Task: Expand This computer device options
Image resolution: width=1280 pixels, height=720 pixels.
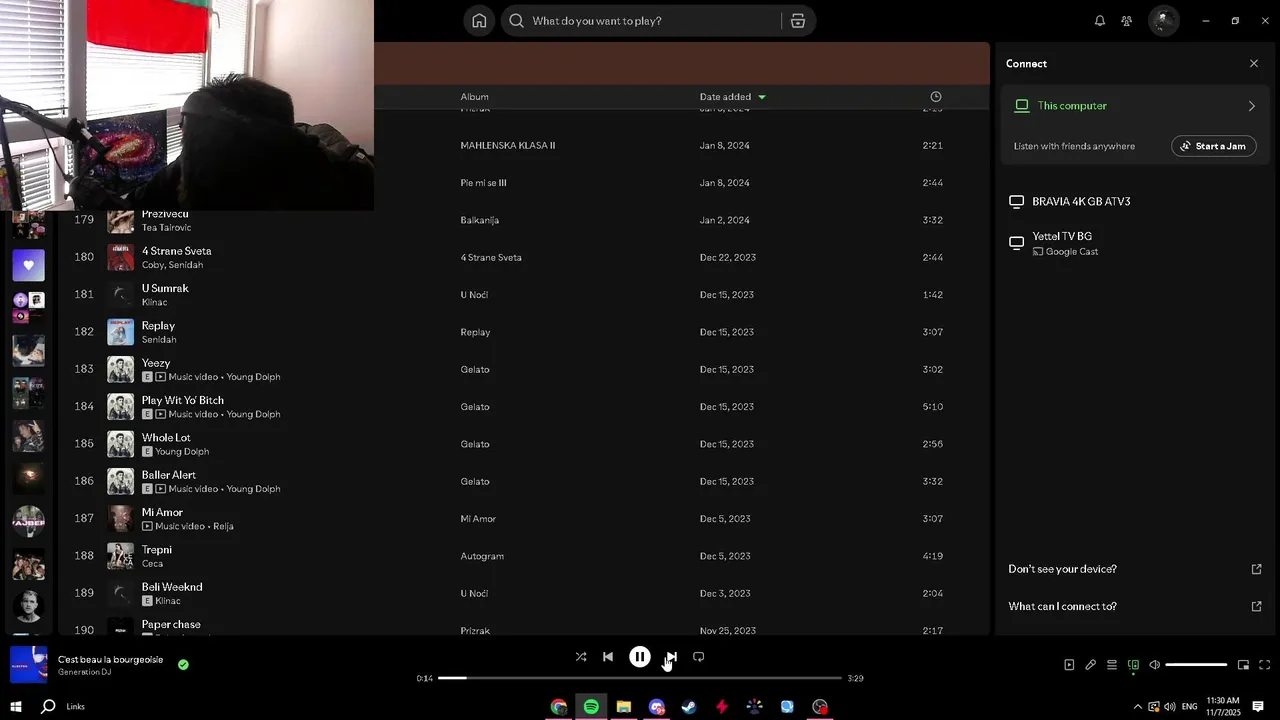Action: (x=1251, y=106)
